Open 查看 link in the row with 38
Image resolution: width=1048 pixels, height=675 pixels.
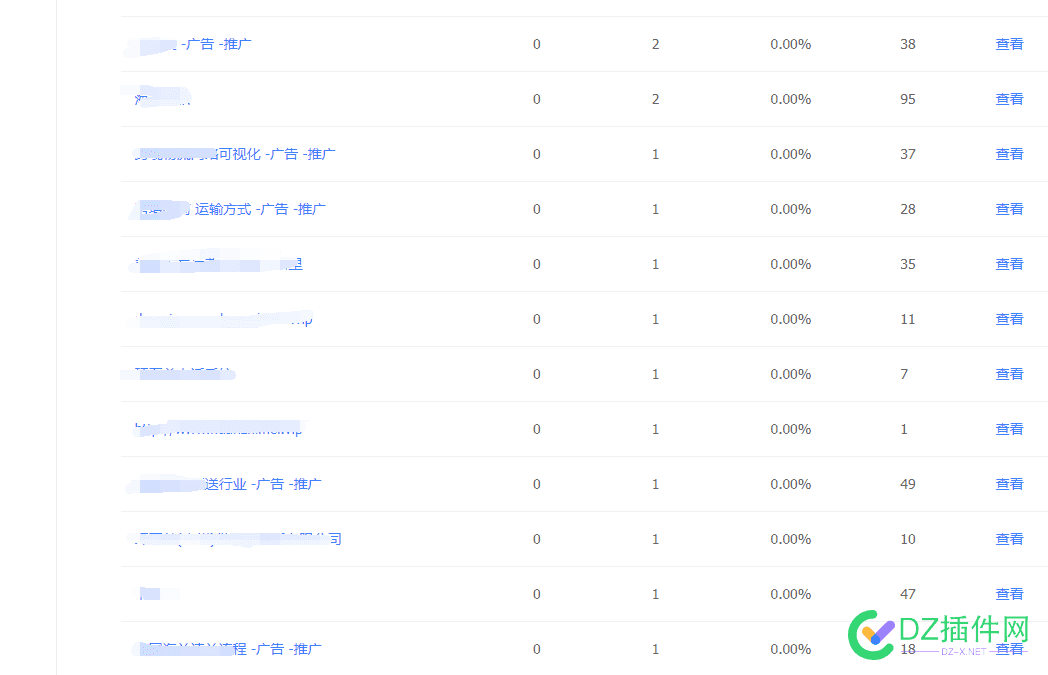click(1009, 44)
